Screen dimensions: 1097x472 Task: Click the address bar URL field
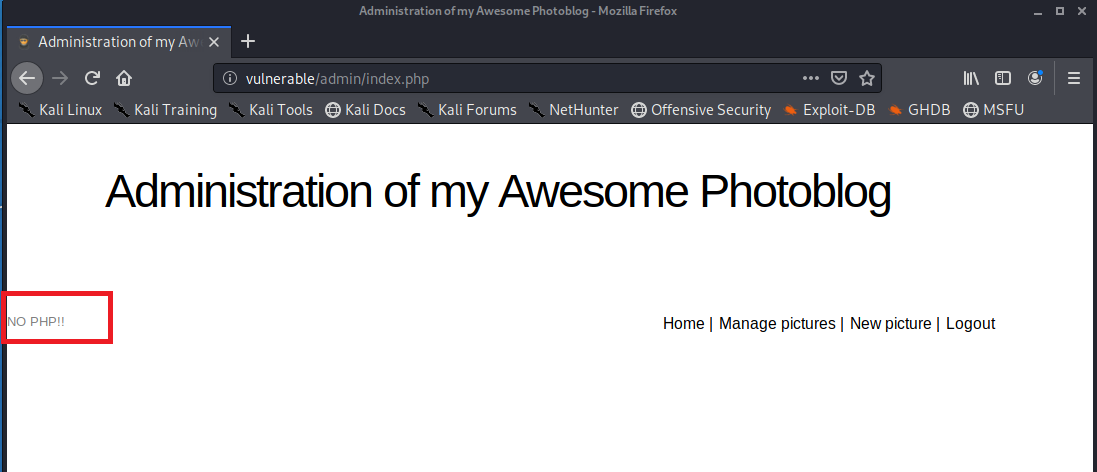pyautogui.click(x=500, y=78)
